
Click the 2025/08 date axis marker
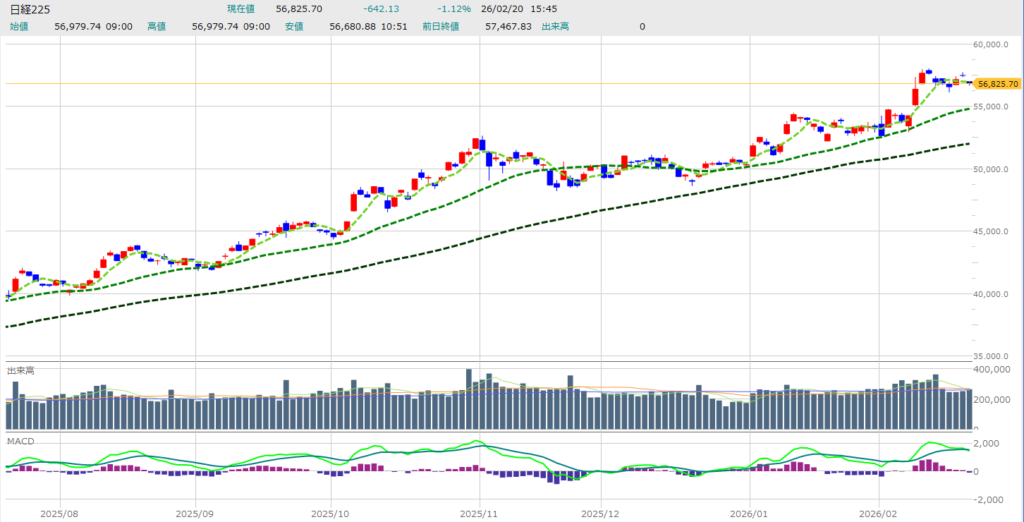[59, 512]
